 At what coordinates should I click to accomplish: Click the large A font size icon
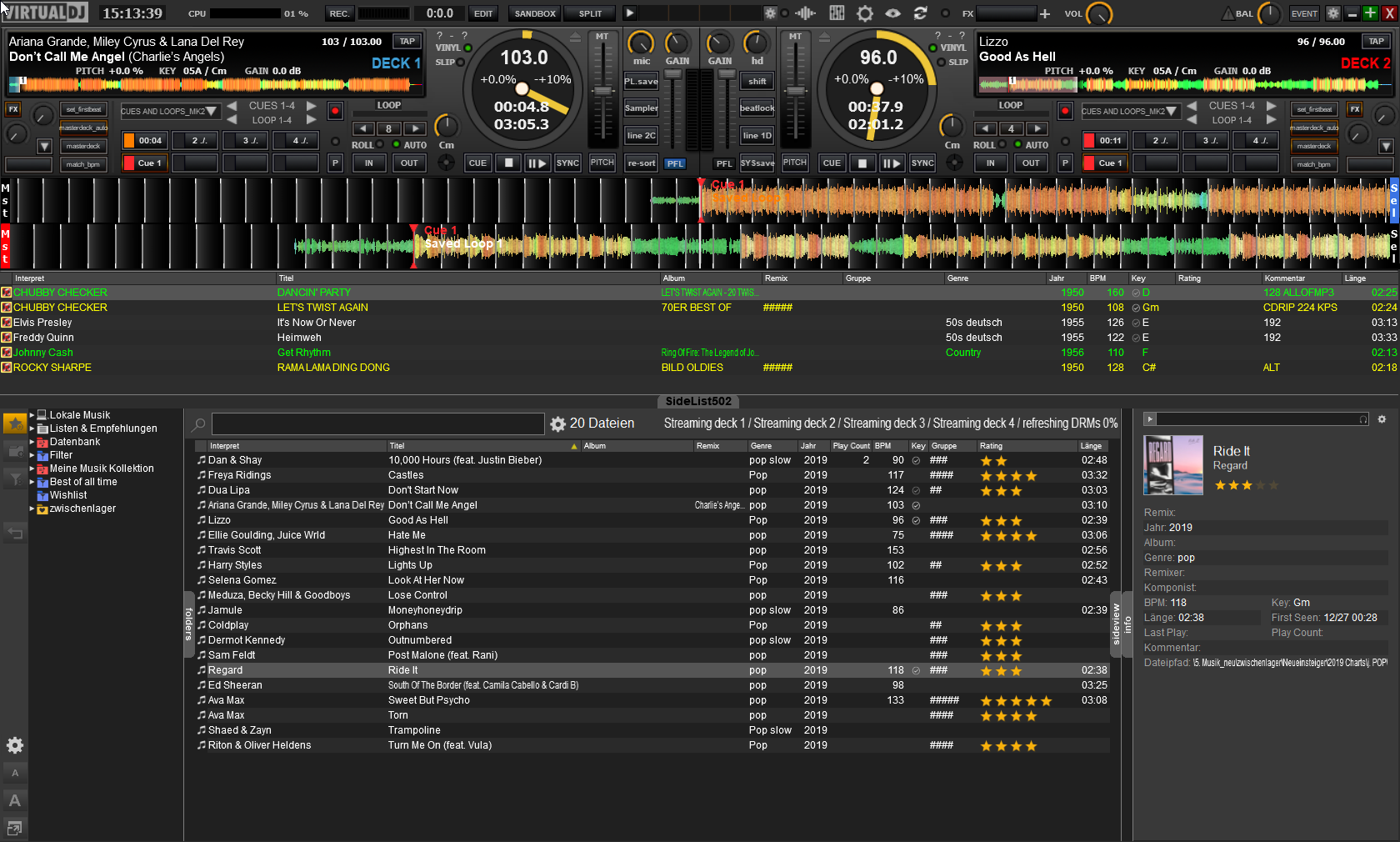(15, 800)
